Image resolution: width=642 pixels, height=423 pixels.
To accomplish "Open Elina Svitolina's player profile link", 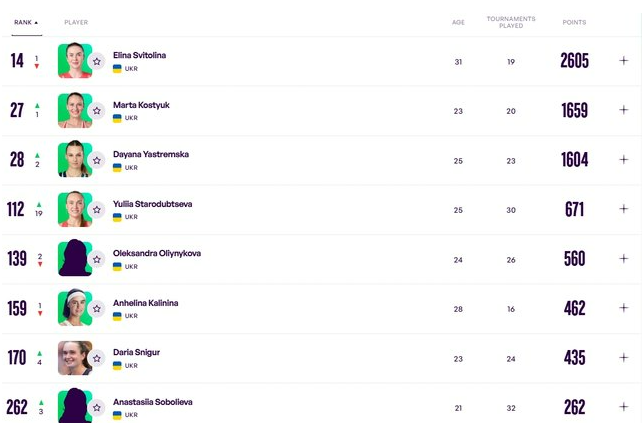I will (140, 55).
